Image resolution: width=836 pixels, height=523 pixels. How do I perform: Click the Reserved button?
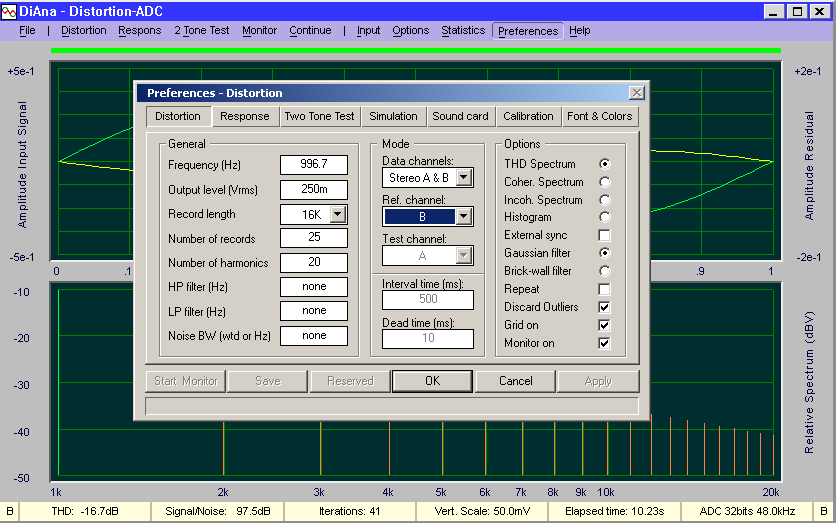[x=350, y=381]
